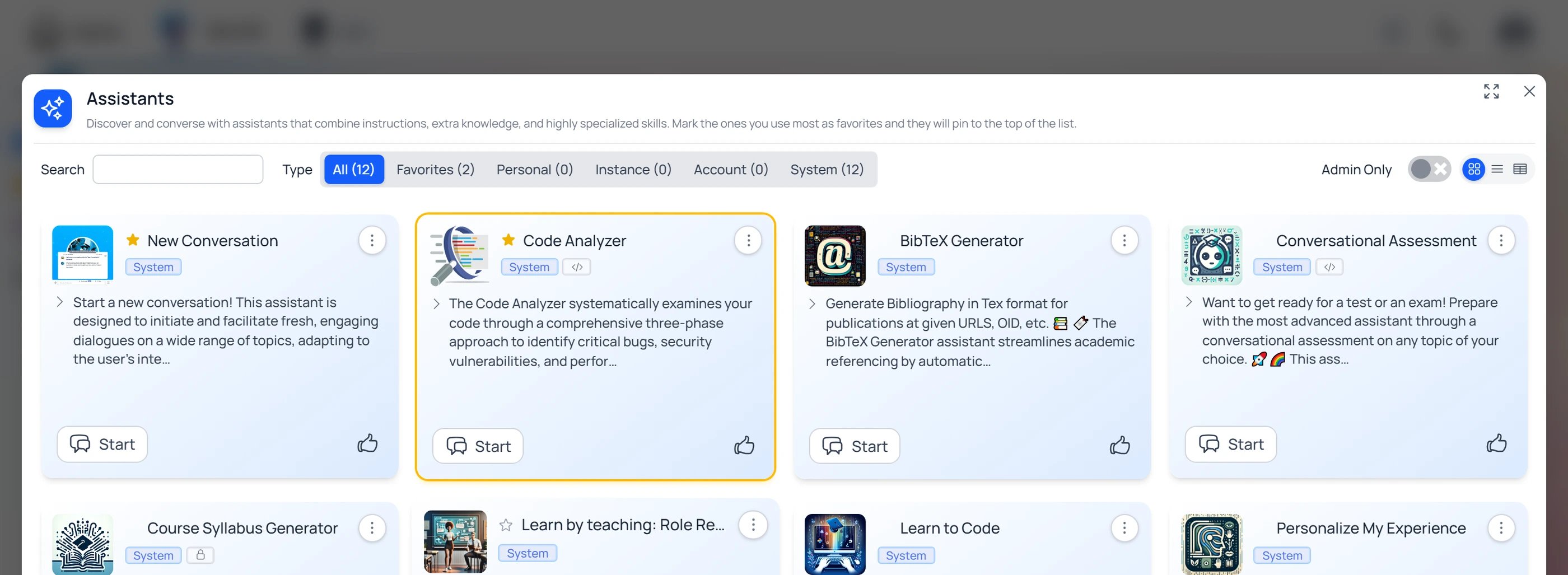Click the Course Syllabus Generator thumbnail
The width and height of the screenshot is (1568, 575).
83,544
